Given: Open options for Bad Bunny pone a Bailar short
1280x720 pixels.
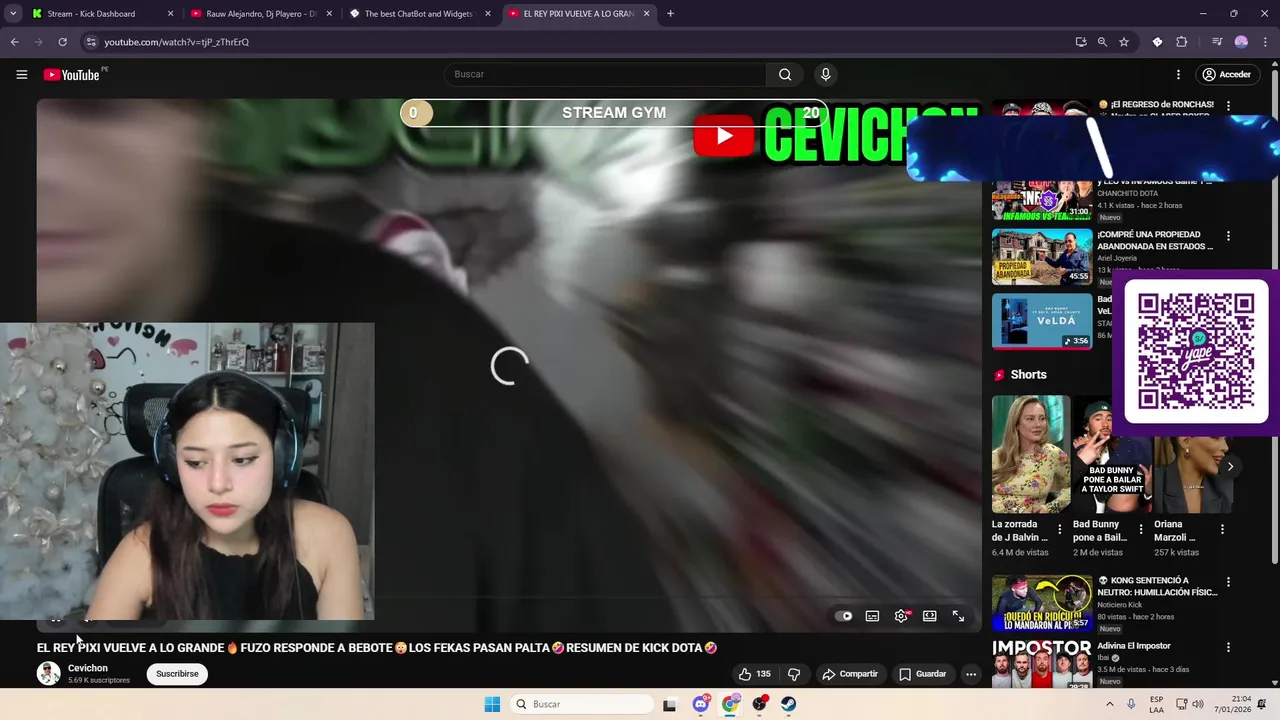Looking at the screenshot, I should [x=1141, y=529].
